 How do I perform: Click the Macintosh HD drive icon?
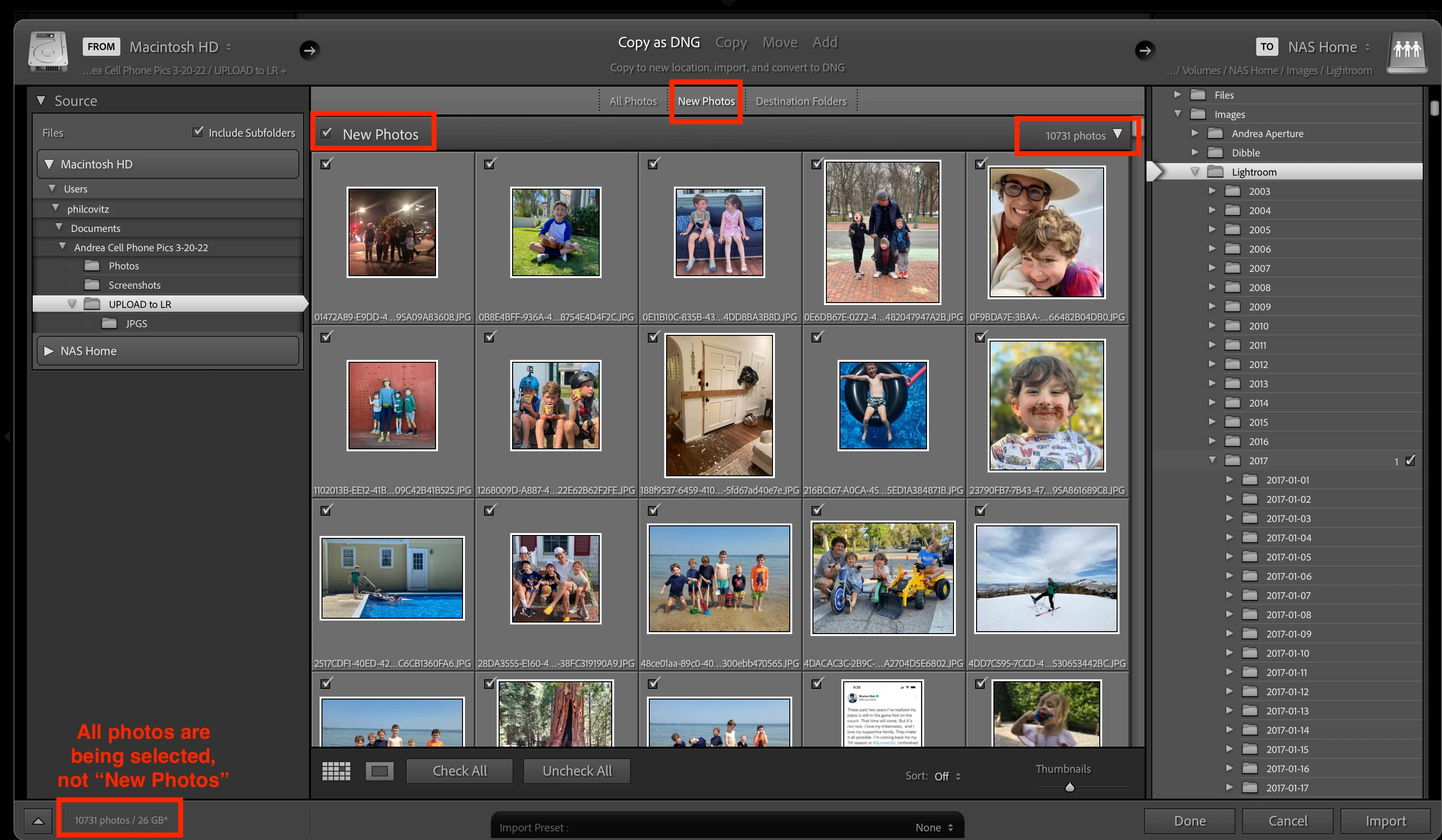point(48,52)
